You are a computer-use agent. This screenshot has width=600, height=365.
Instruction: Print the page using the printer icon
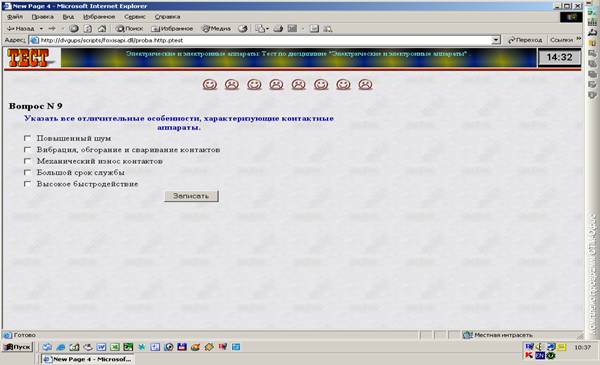click(x=278, y=29)
